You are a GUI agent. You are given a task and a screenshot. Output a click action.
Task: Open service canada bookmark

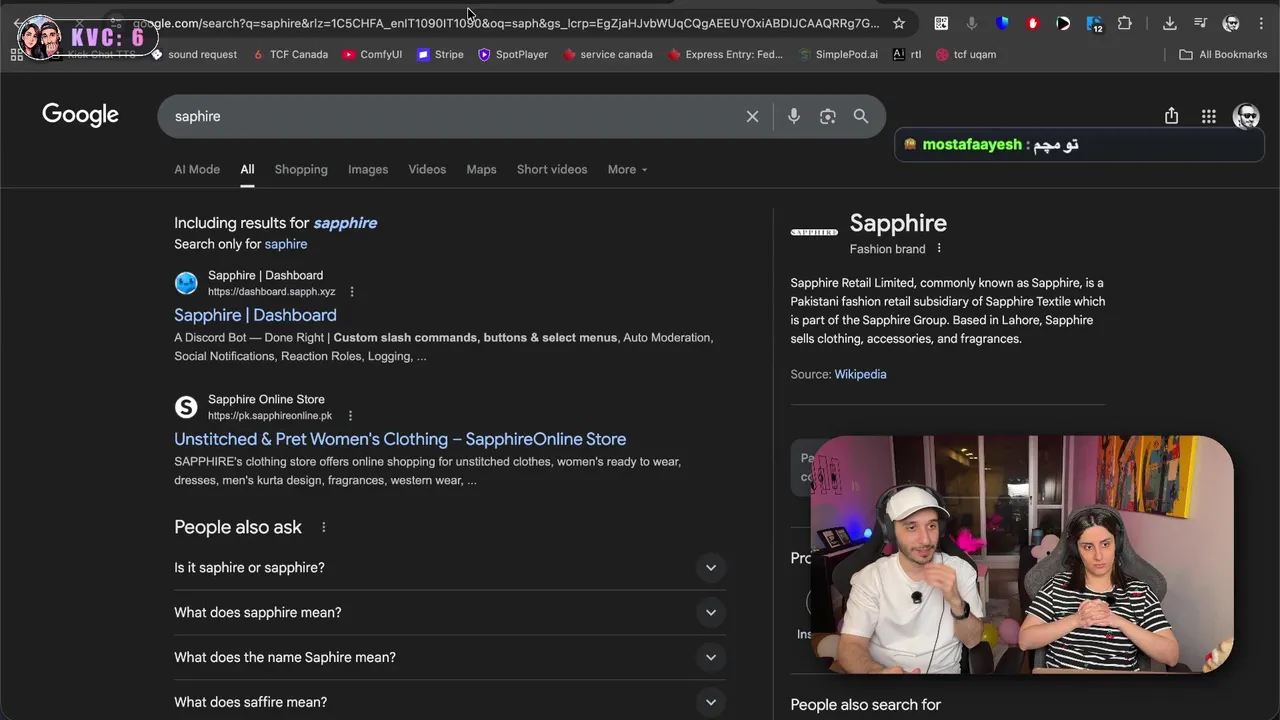click(x=608, y=54)
